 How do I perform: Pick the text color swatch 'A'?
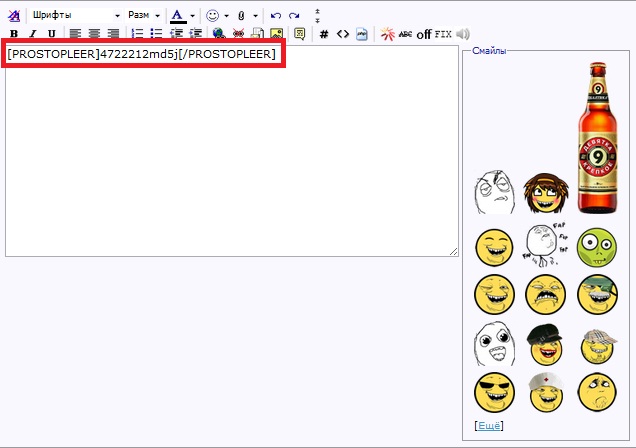tap(177, 16)
